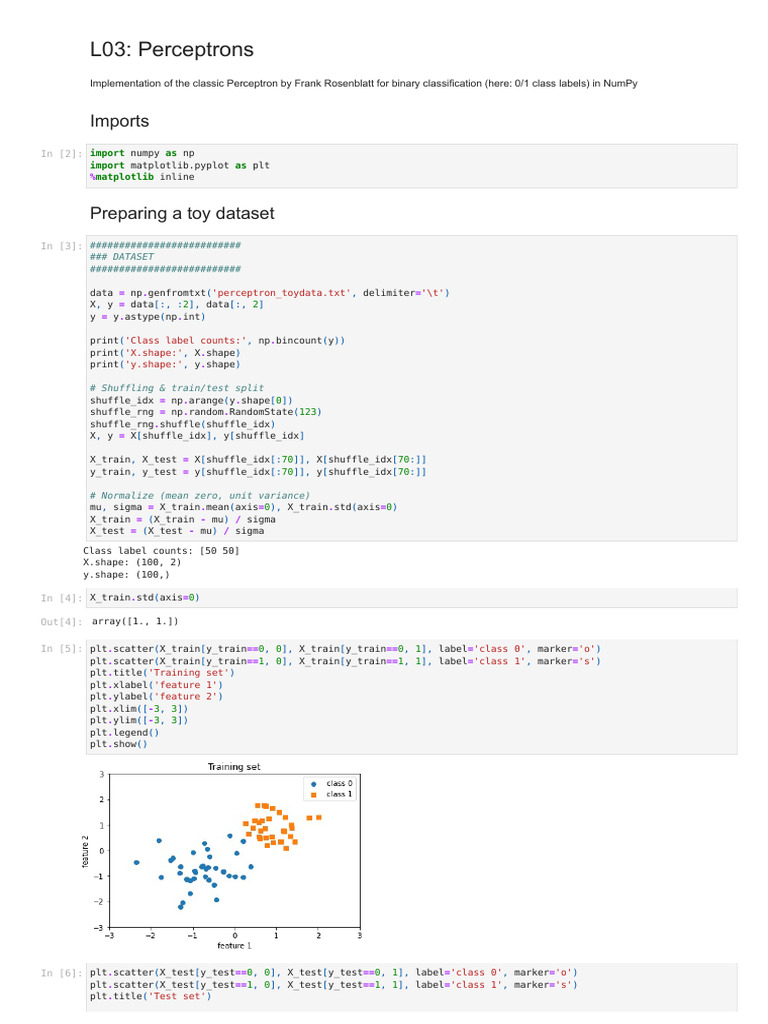The height and width of the screenshot is (1024, 768).
Task: Click the '# Shuffling & train/test split' comment
Action: (x=177, y=388)
